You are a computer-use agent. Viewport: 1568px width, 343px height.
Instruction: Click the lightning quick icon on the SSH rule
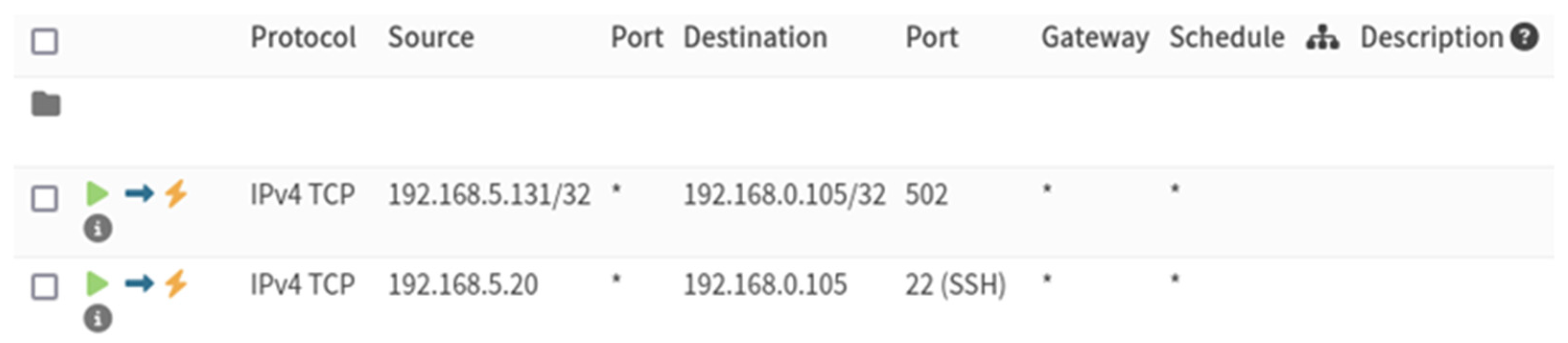tap(176, 284)
